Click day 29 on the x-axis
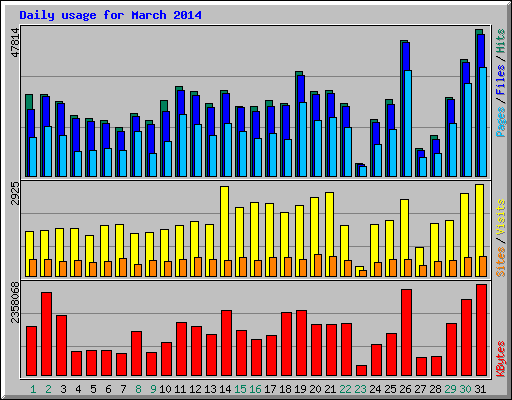This screenshot has height=400, width=512. coord(450,389)
